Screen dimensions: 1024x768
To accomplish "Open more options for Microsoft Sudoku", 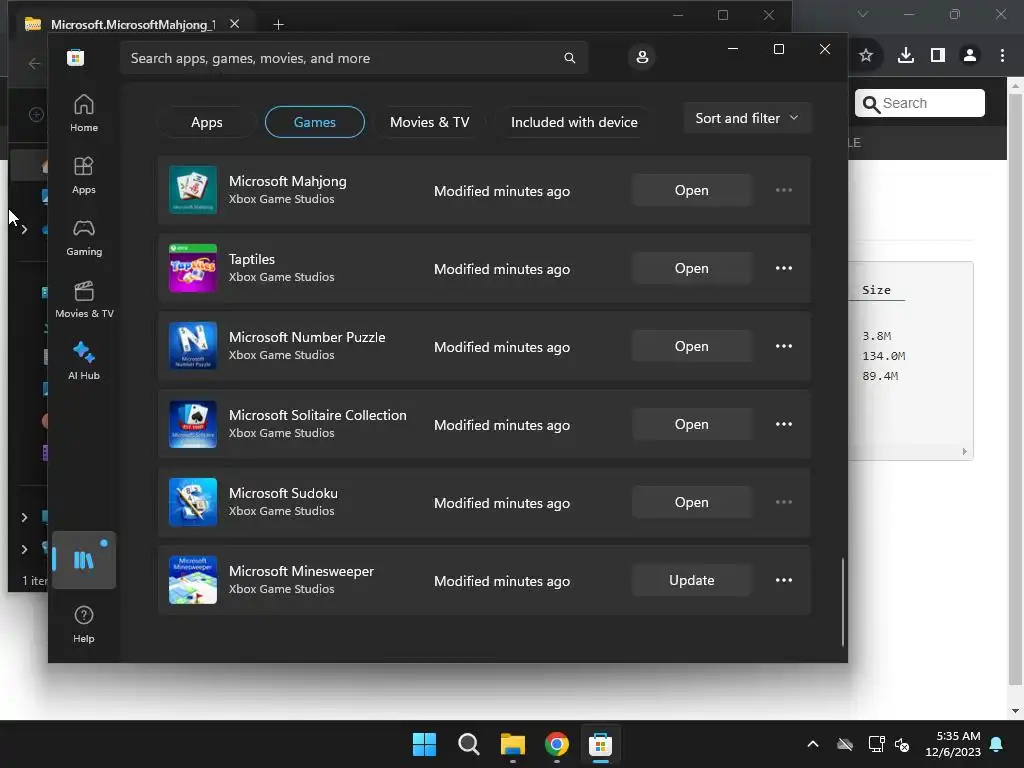I will tap(784, 502).
